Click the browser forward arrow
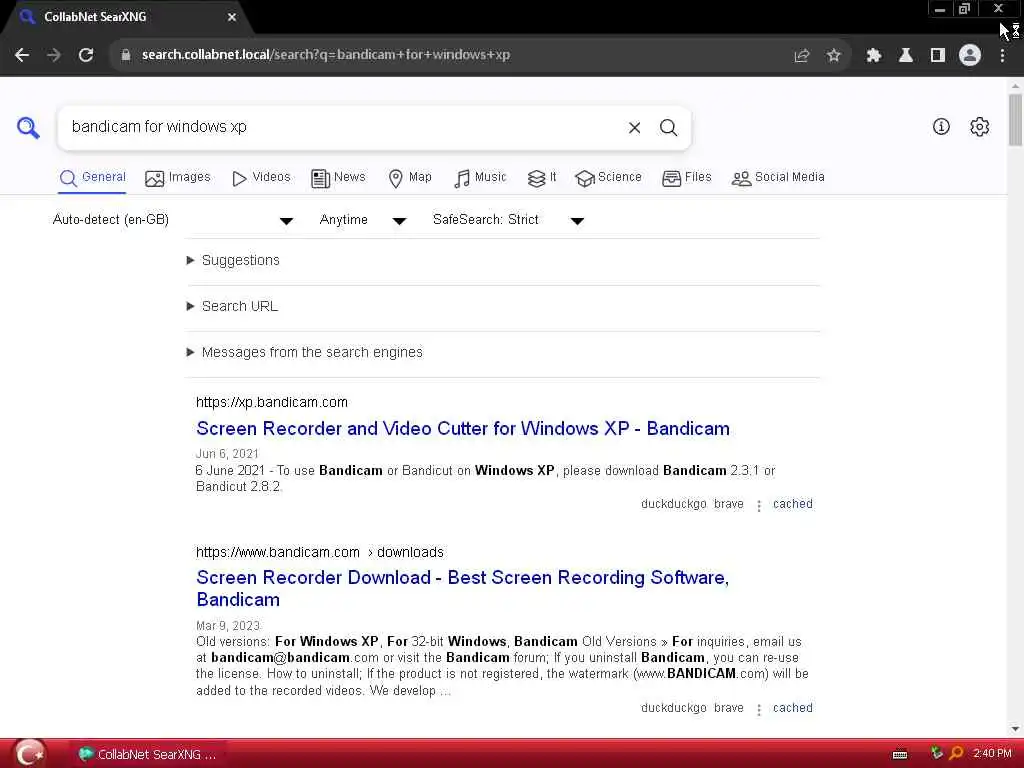The image size is (1024, 768). pos(54,55)
